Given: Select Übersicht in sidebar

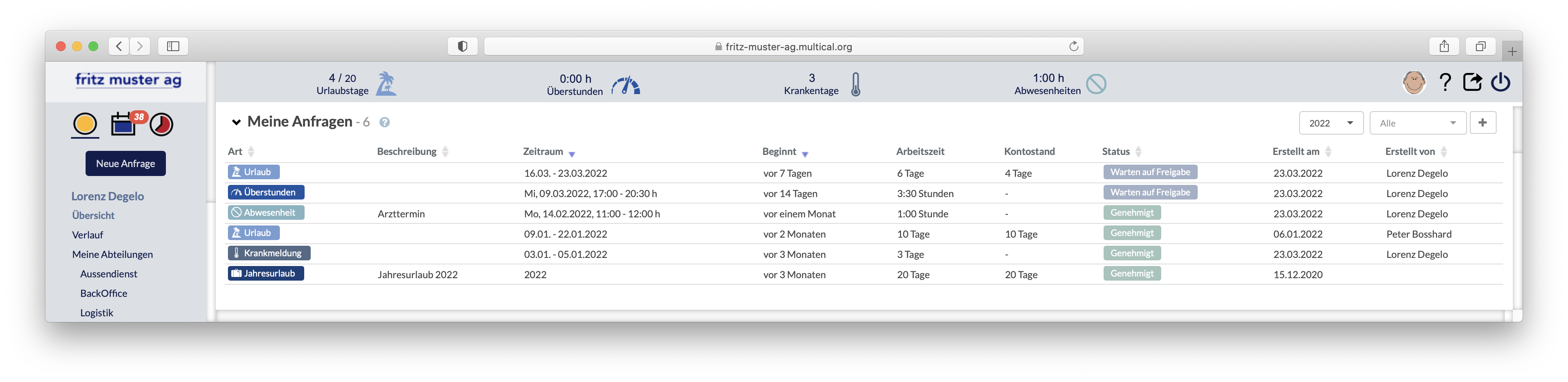Looking at the screenshot, I should click(93, 215).
